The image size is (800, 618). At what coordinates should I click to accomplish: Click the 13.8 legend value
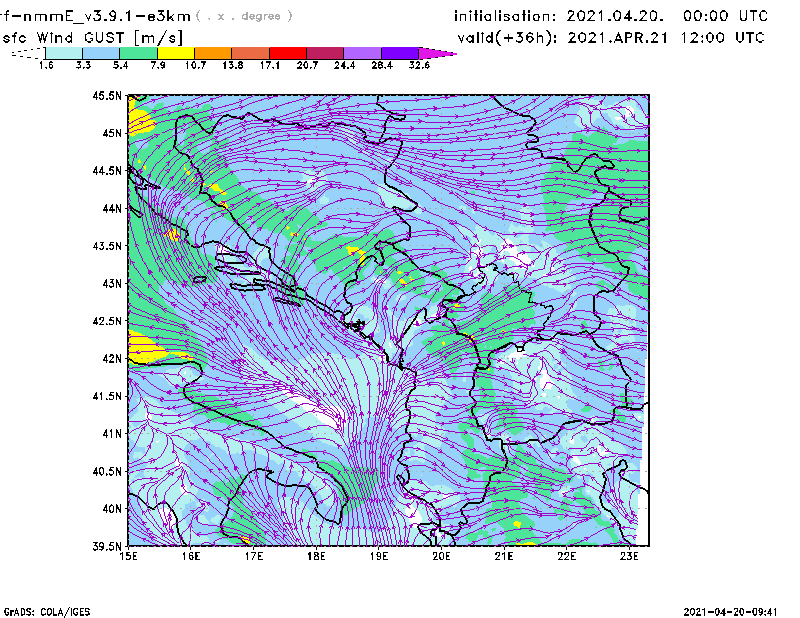[x=233, y=65]
